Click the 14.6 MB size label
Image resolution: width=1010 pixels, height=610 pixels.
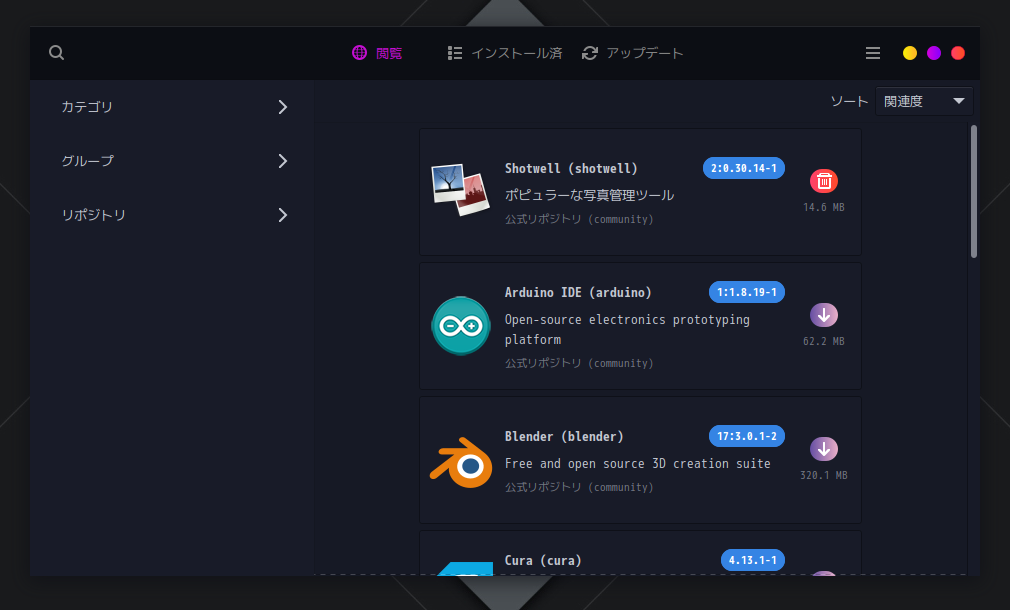point(824,207)
